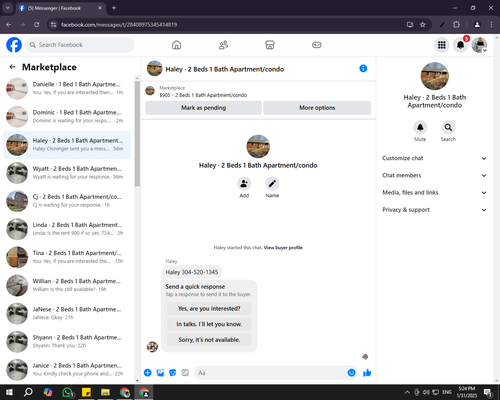Expand the Chat members section

(x=434, y=175)
